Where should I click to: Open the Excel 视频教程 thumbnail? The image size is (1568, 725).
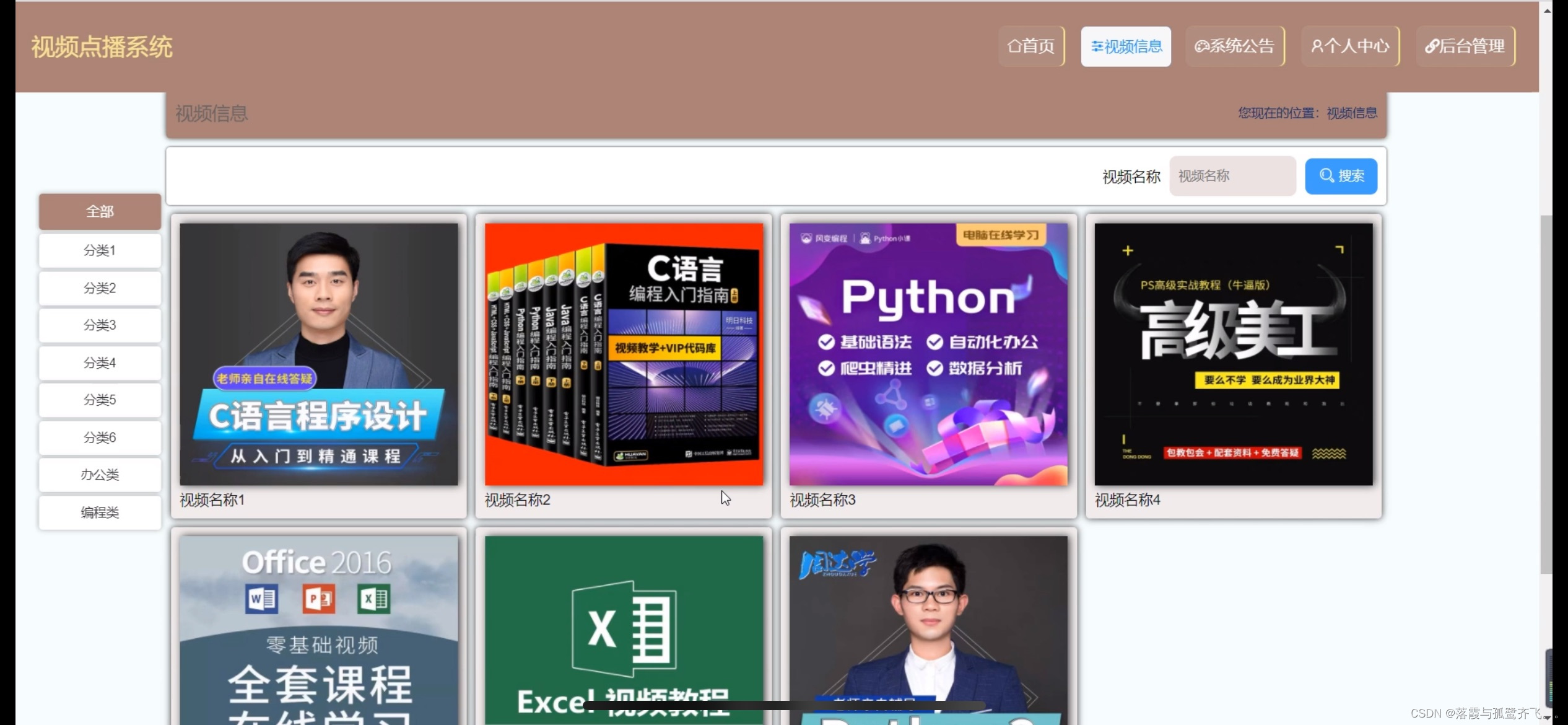pos(624,630)
